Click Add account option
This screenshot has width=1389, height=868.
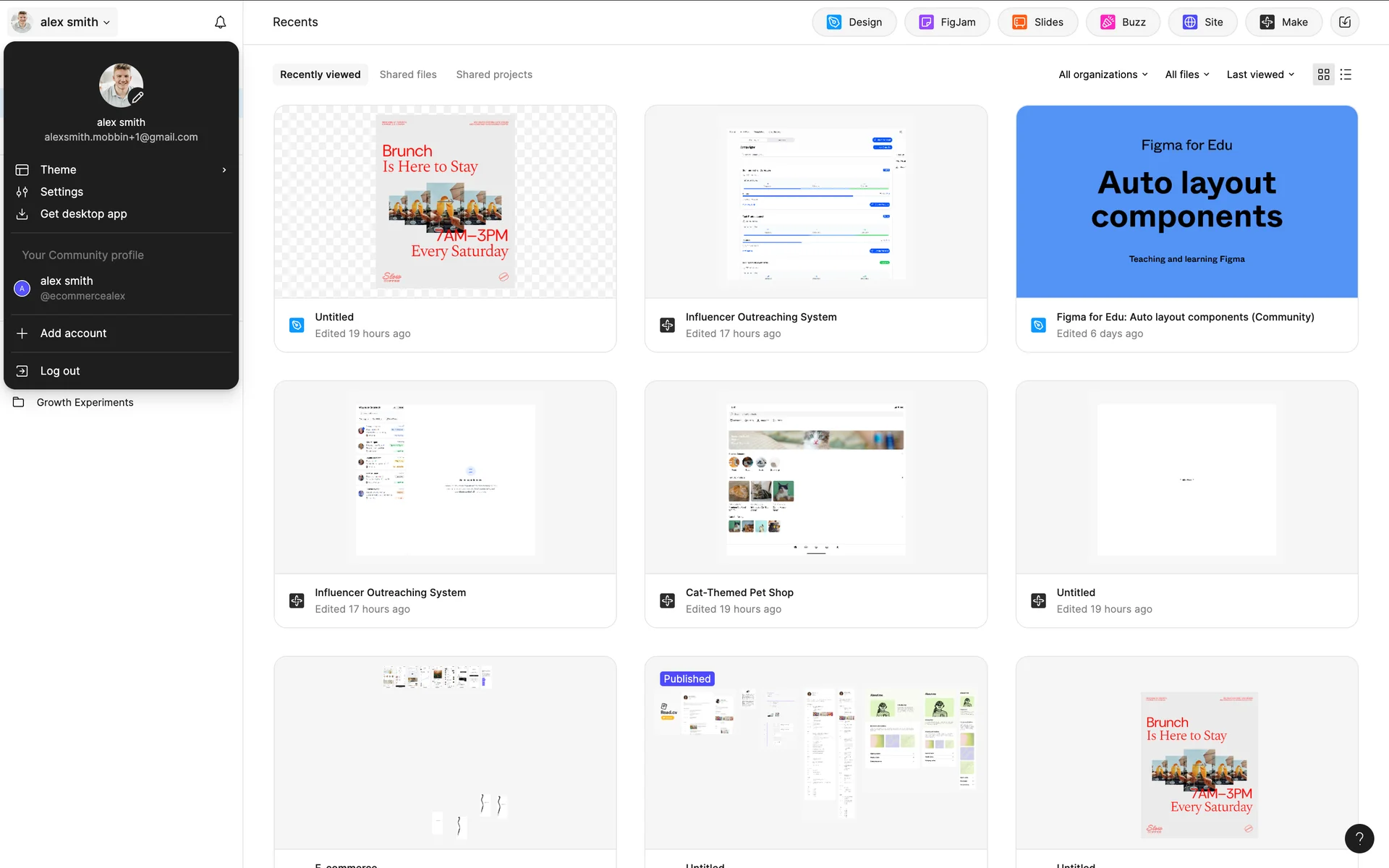(73, 333)
